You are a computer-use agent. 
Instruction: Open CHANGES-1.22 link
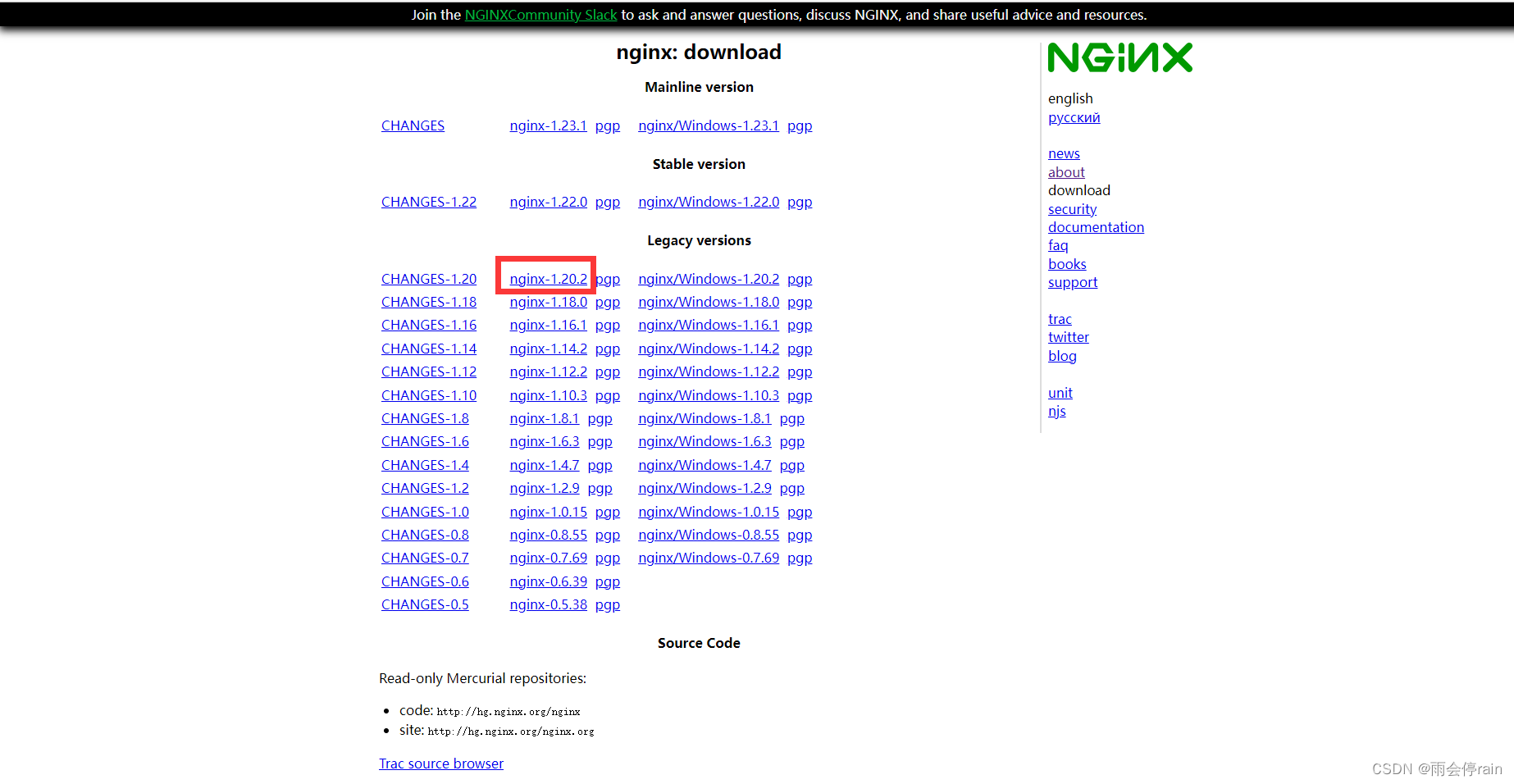click(429, 202)
